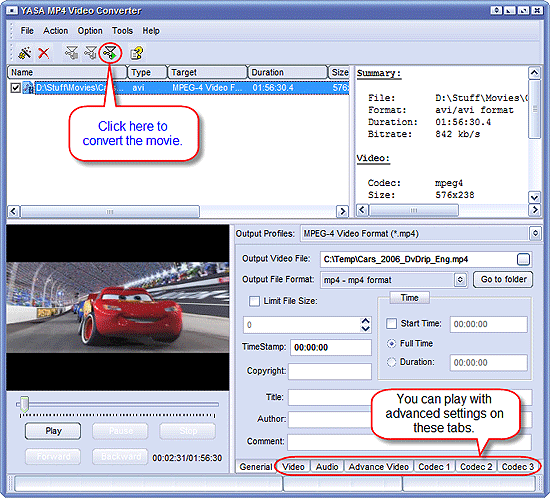Switch to the Codec 3 tab
The height and width of the screenshot is (498, 550).
click(x=518, y=467)
